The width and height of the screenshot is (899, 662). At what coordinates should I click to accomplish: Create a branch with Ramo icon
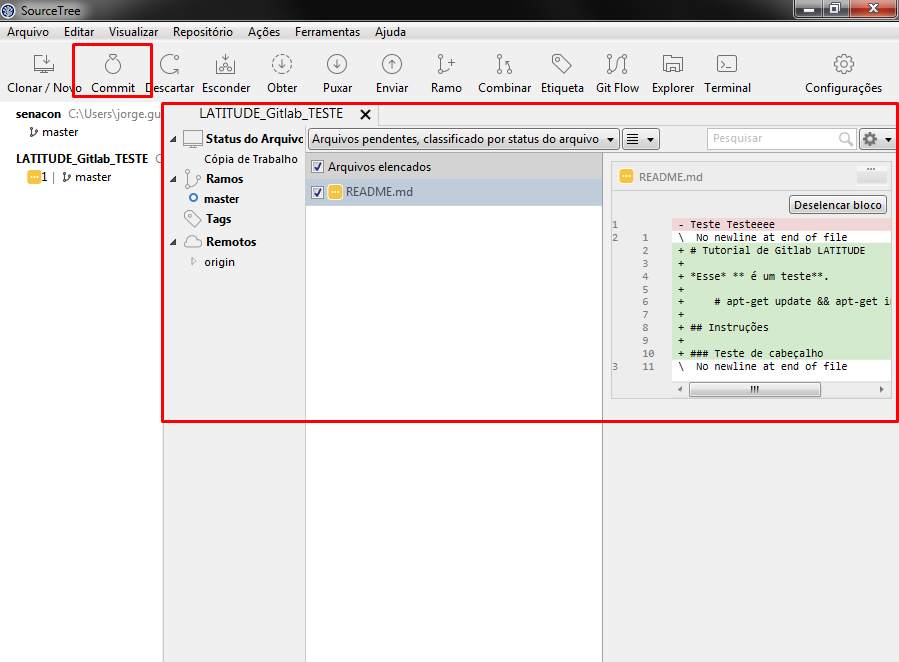point(446,66)
